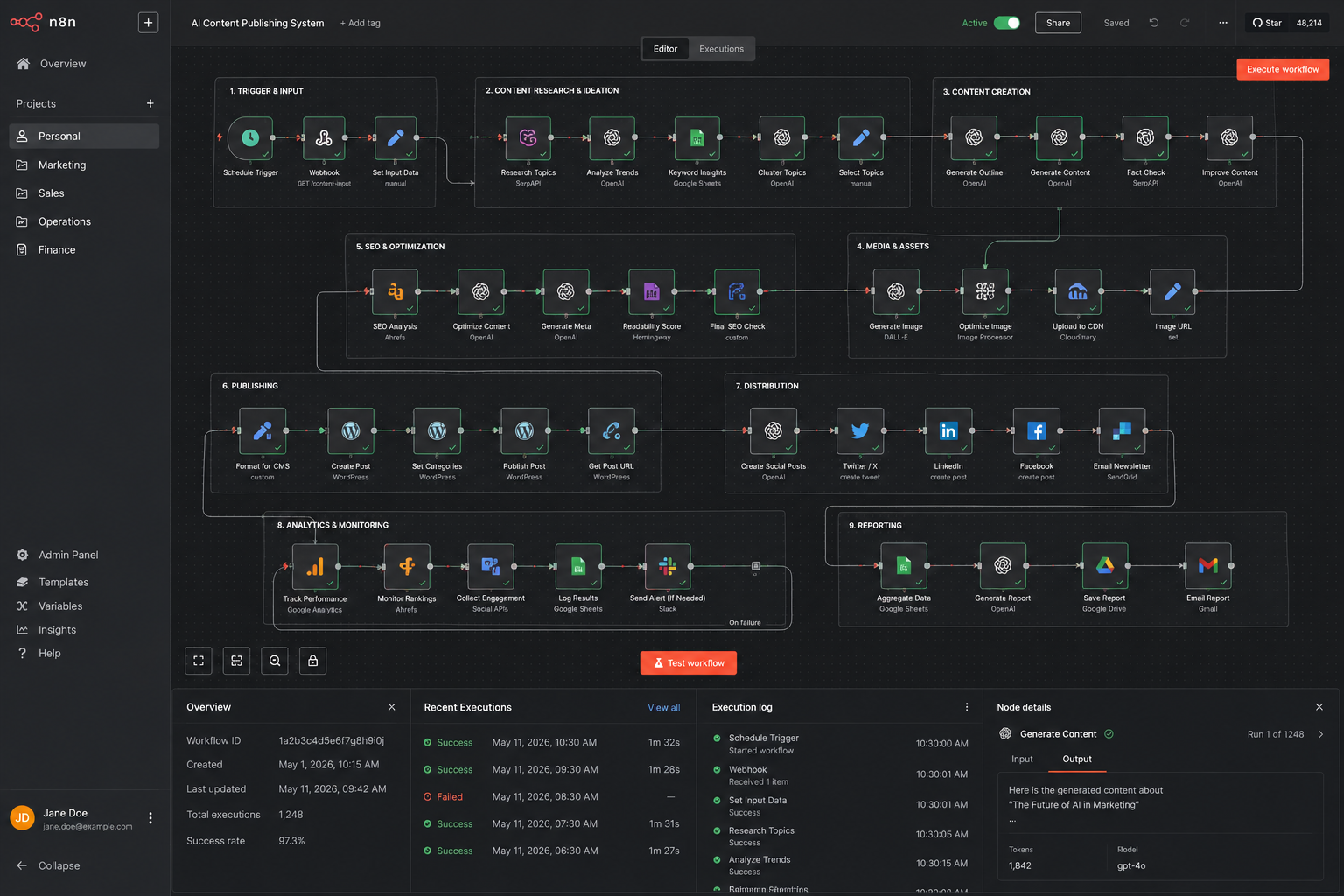The height and width of the screenshot is (896, 1344).
Task: Select the Input tab in Node details
Action: pos(1022,759)
